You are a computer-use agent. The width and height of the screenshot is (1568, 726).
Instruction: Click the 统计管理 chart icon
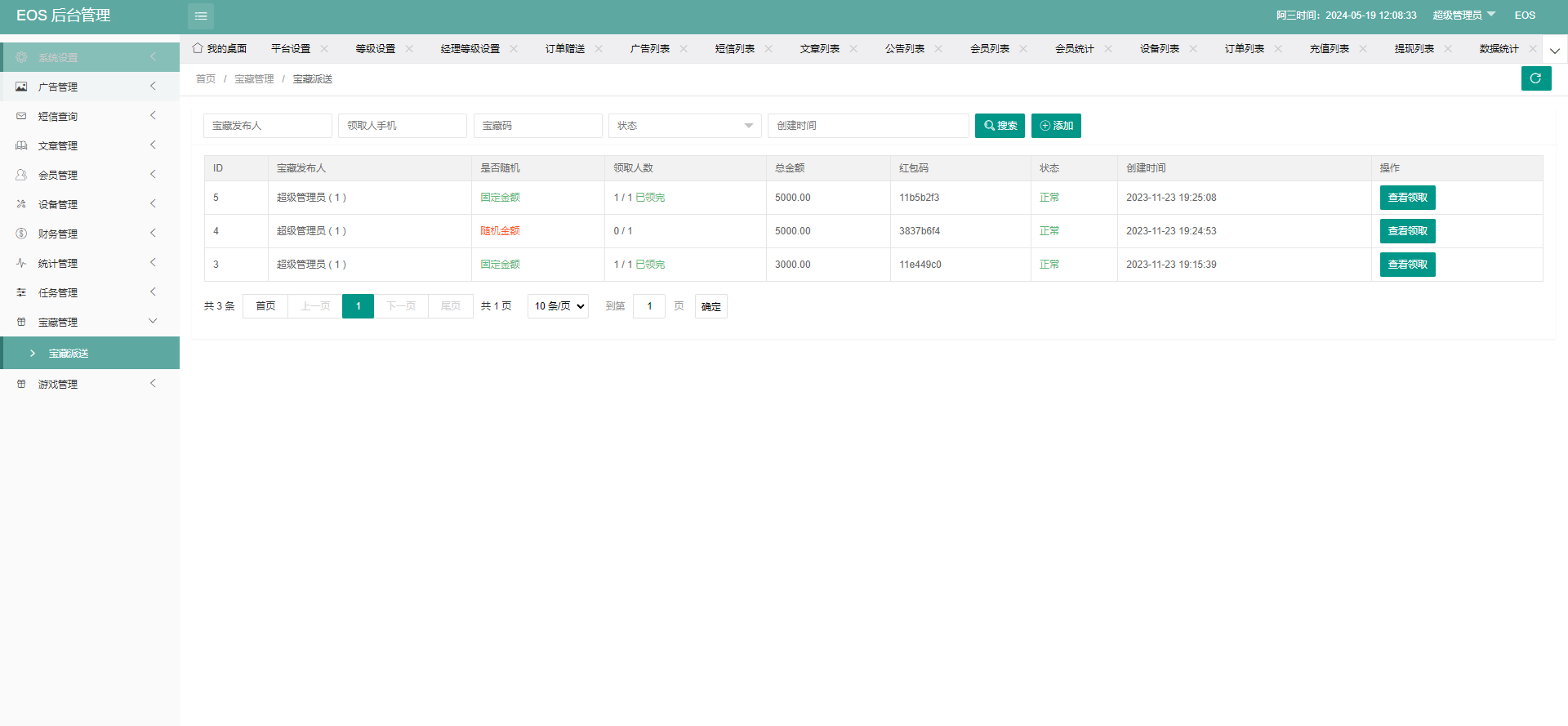pyautogui.click(x=21, y=263)
